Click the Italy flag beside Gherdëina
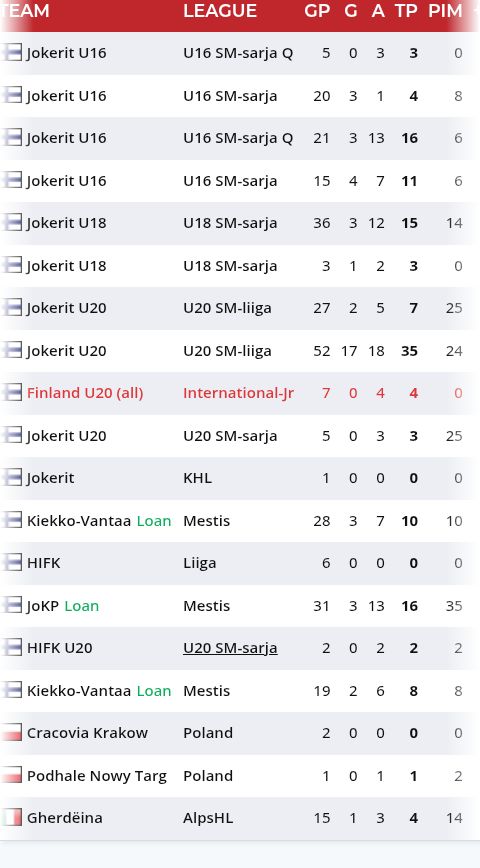The height and width of the screenshot is (868, 480). point(11,818)
